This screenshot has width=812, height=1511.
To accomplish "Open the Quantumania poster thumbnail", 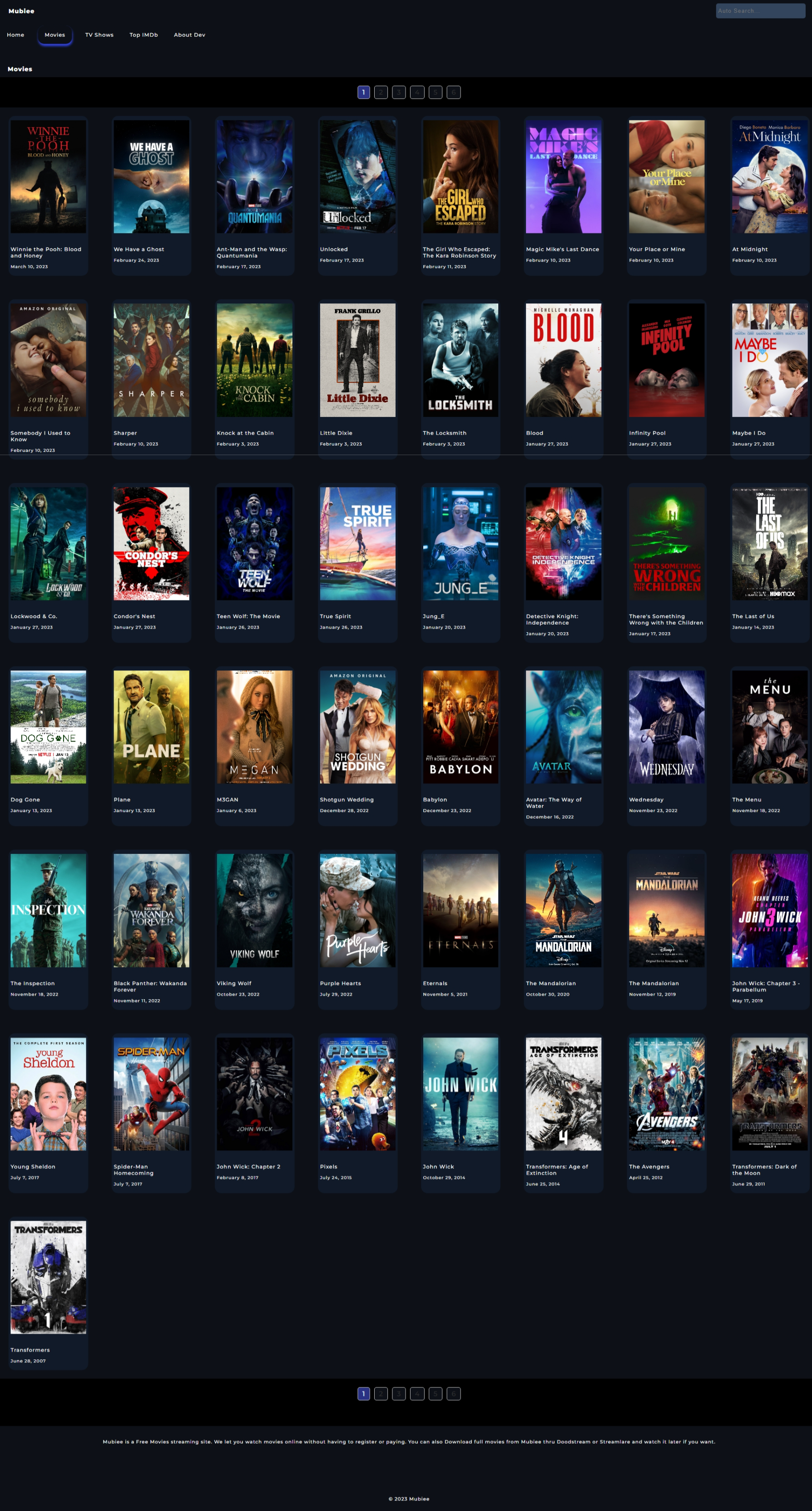I will pos(255,177).
